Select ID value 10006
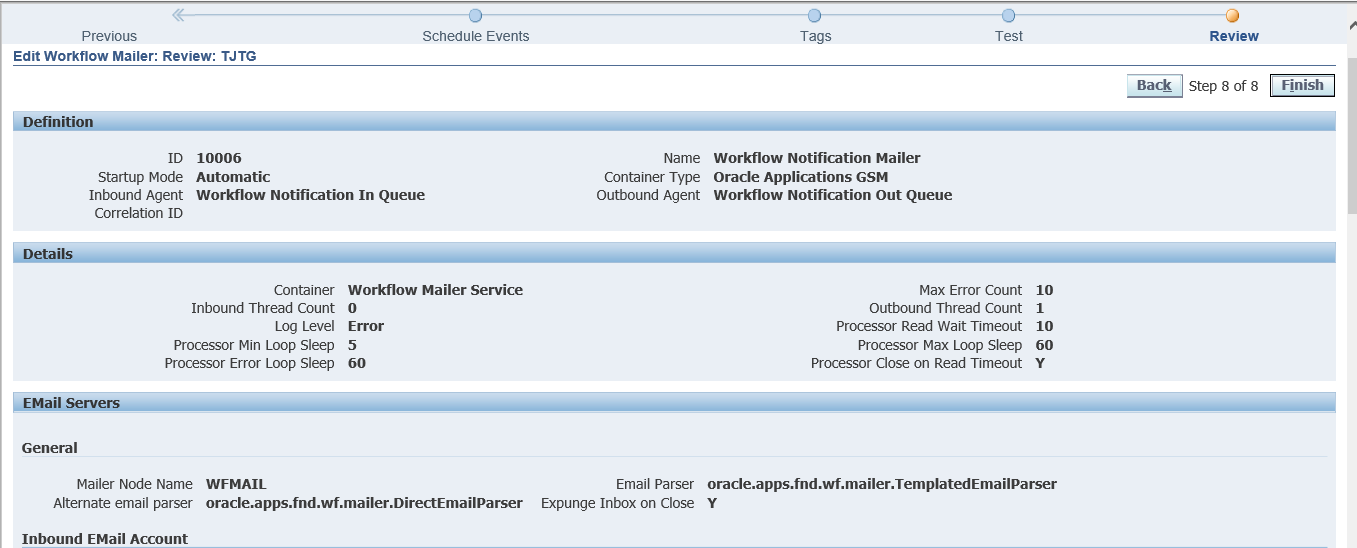Screen dimensions: 1357x548 219,158
